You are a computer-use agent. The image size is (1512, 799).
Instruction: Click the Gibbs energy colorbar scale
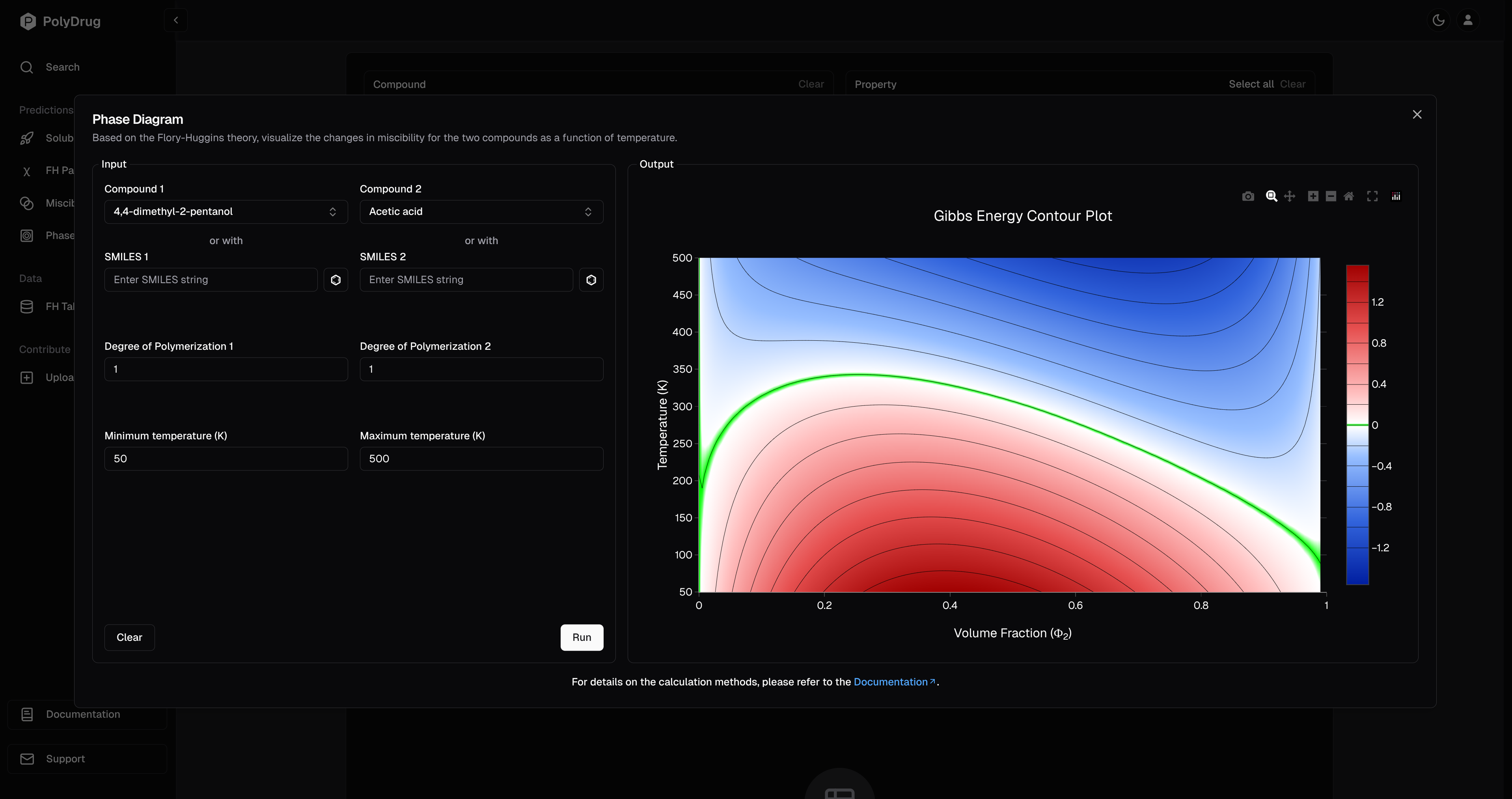(1357, 424)
